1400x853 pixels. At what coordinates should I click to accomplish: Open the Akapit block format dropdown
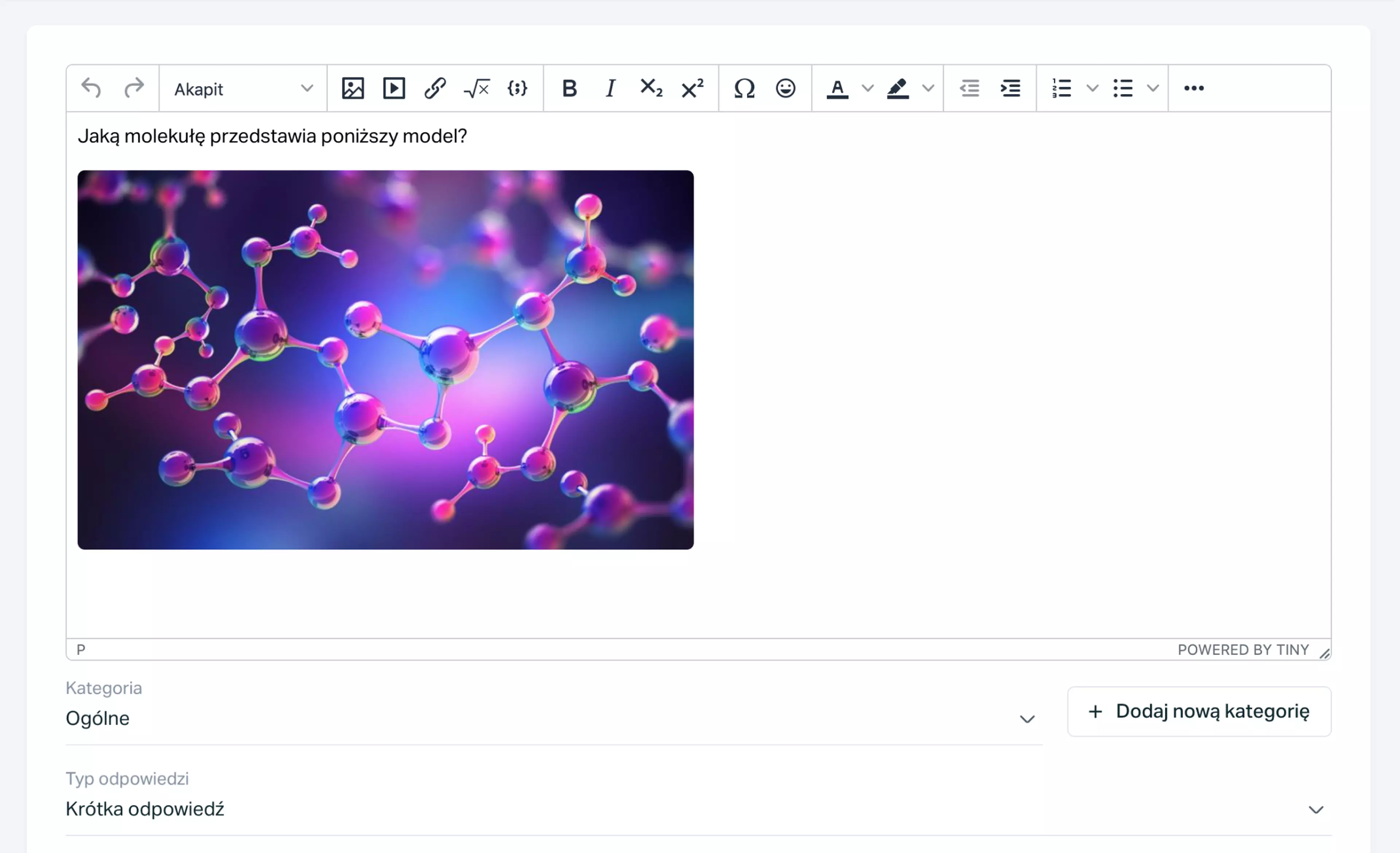click(x=244, y=89)
